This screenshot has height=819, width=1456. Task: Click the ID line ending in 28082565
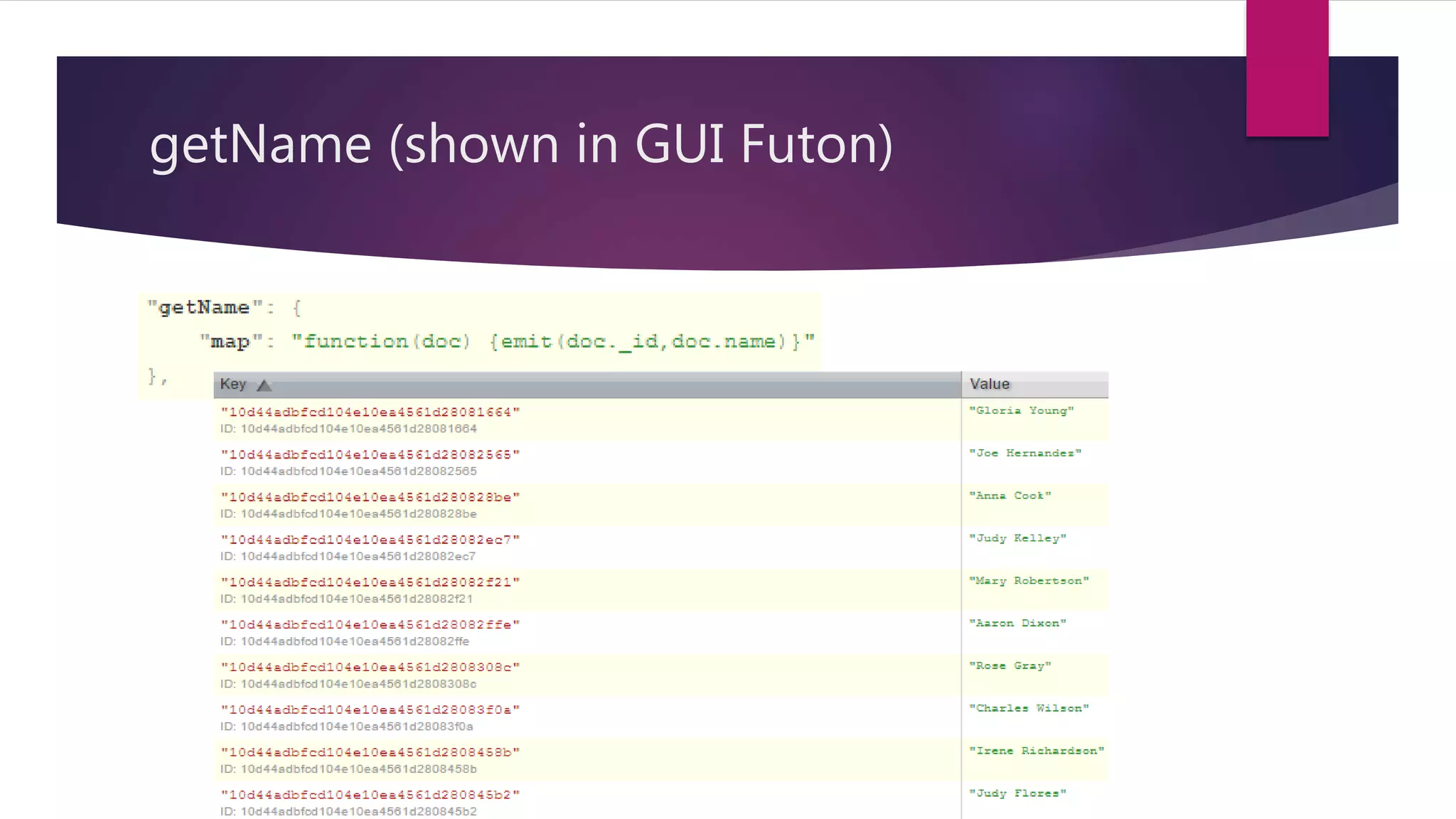coord(348,471)
